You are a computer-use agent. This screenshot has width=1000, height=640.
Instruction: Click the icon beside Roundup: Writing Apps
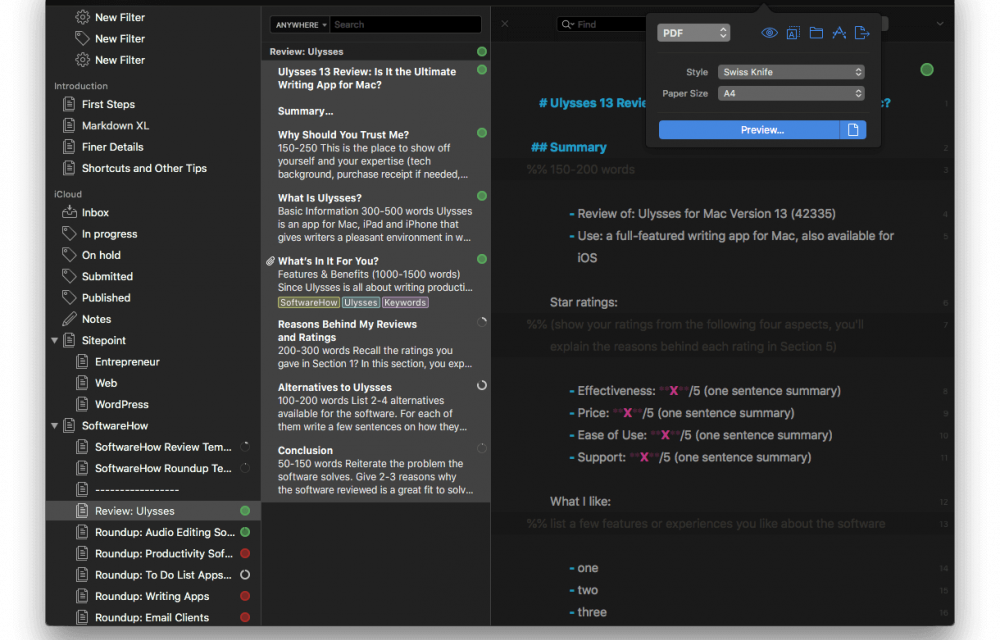(x=82, y=596)
